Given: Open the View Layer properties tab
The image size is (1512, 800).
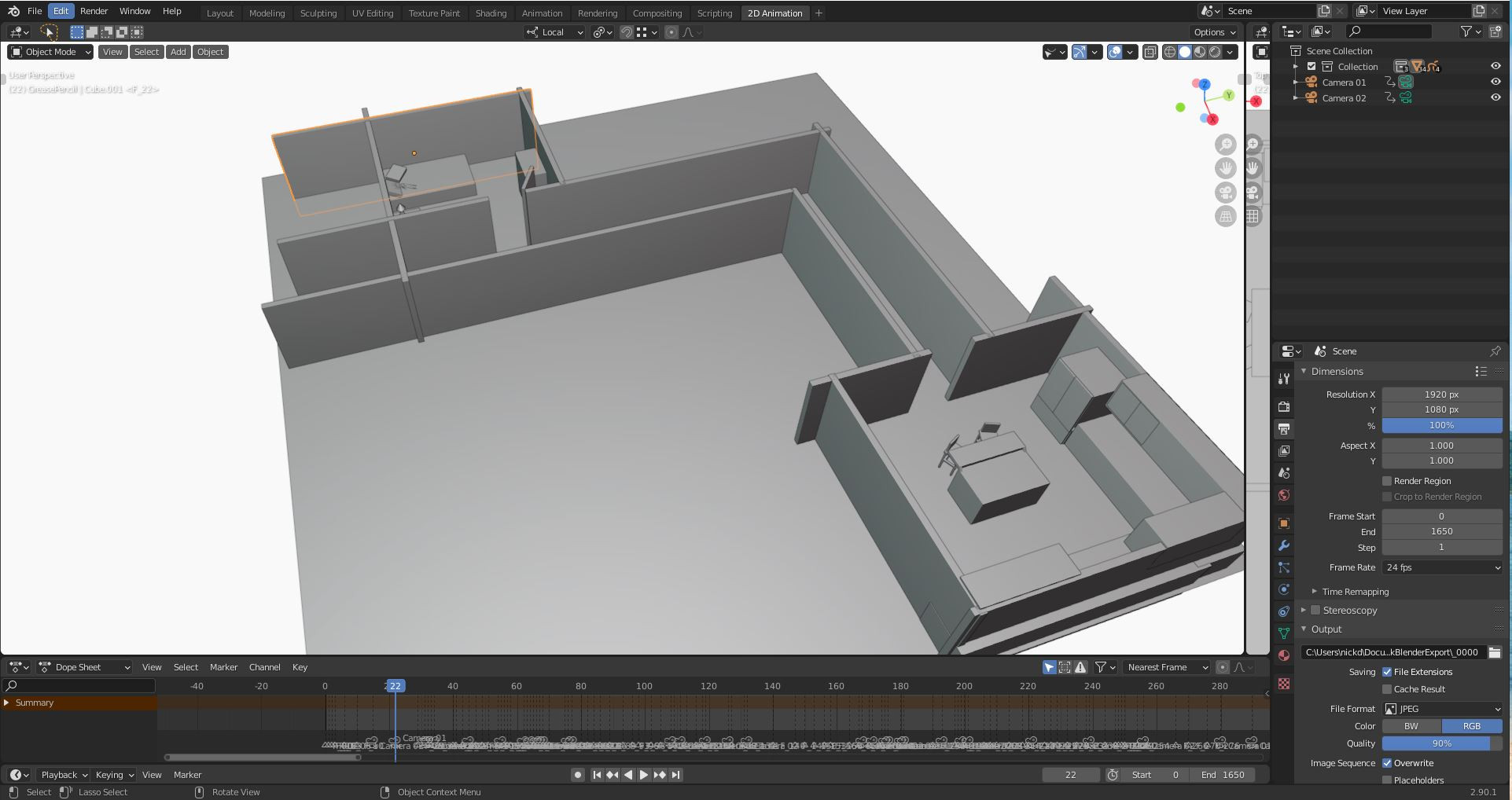Looking at the screenshot, I should point(1284,450).
